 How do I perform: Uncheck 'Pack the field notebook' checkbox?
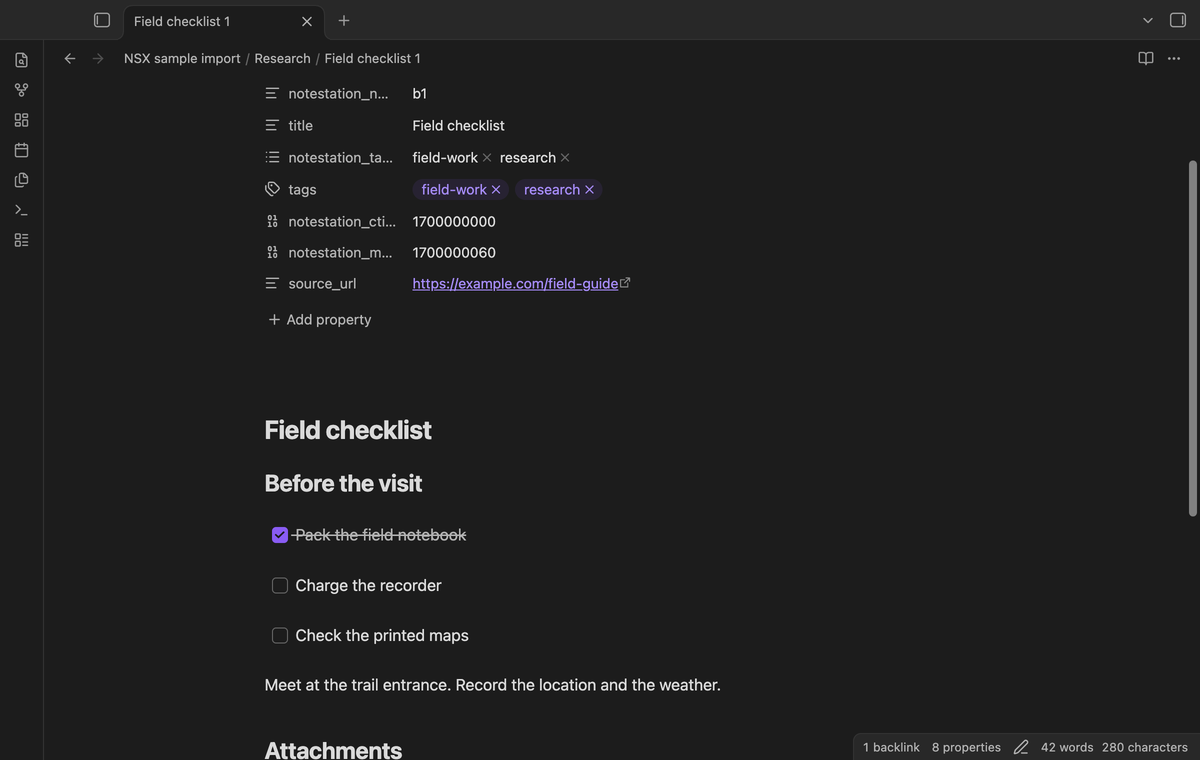pyautogui.click(x=280, y=535)
